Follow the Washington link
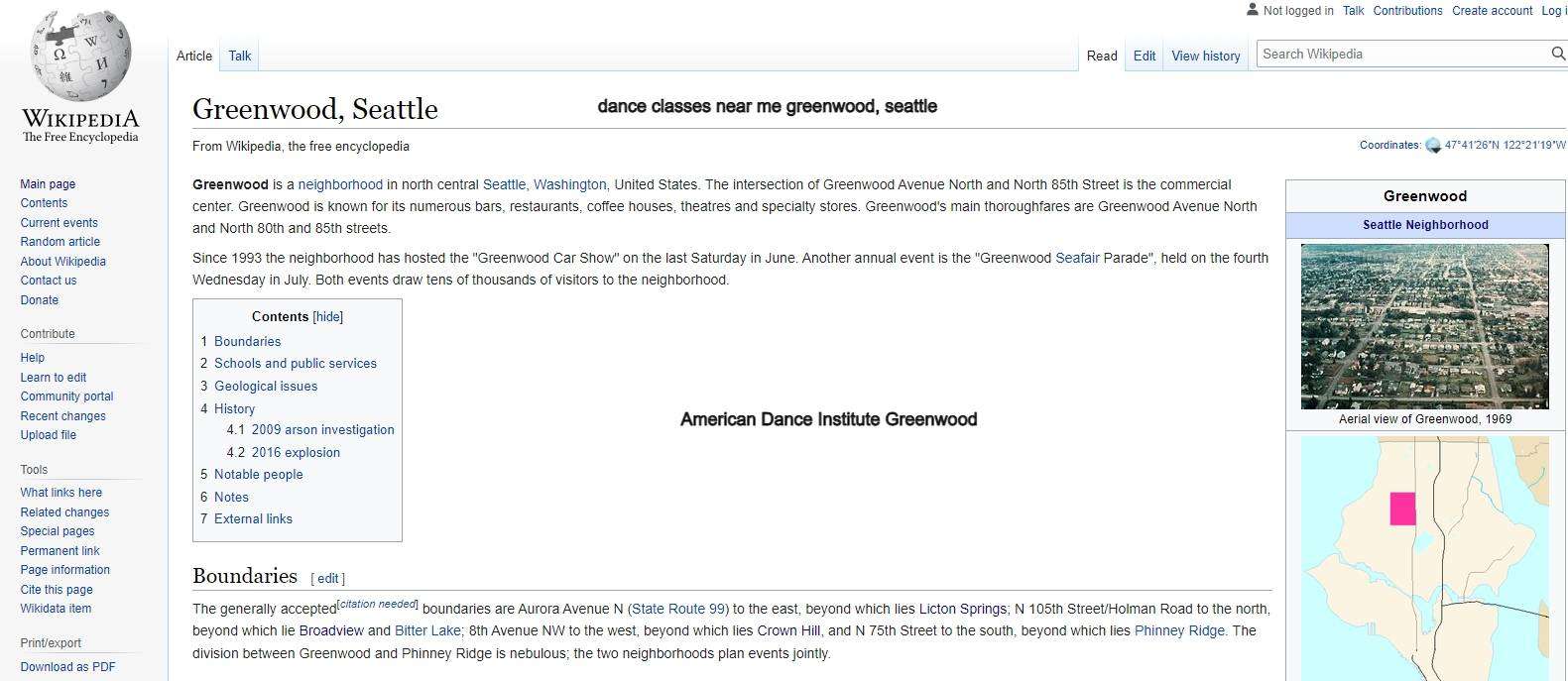Viewport: 1568px width, 681px height. 569,185
